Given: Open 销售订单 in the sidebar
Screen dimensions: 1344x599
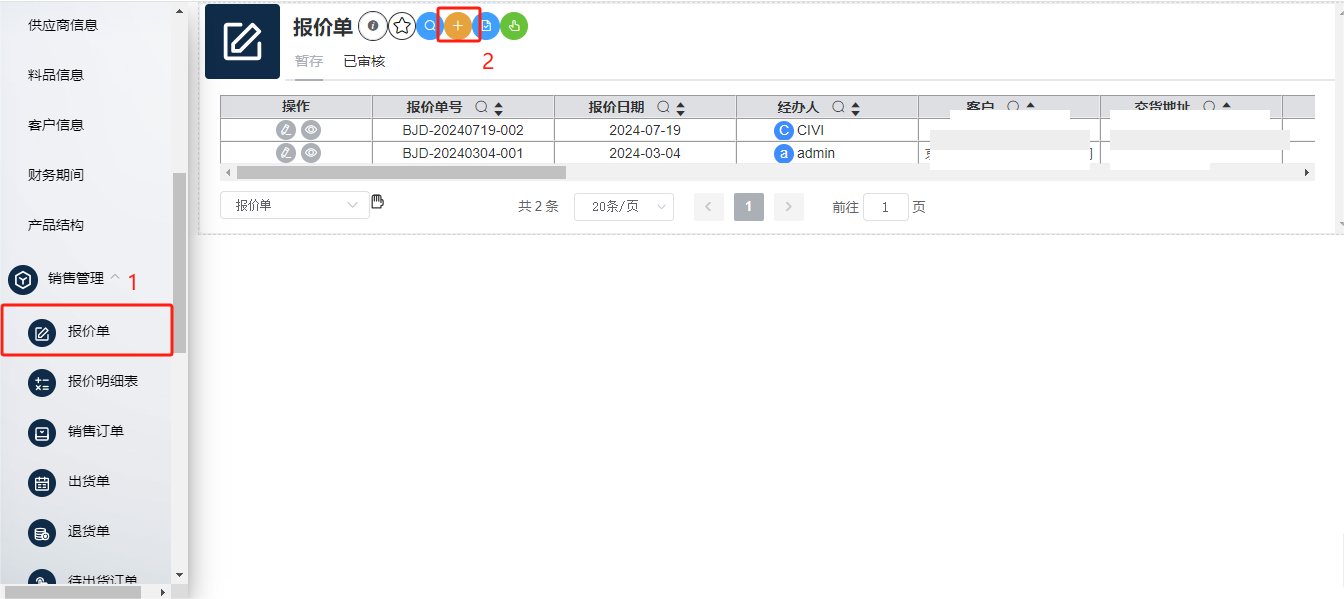Looking at the screenshot, I should coord(96,431).
